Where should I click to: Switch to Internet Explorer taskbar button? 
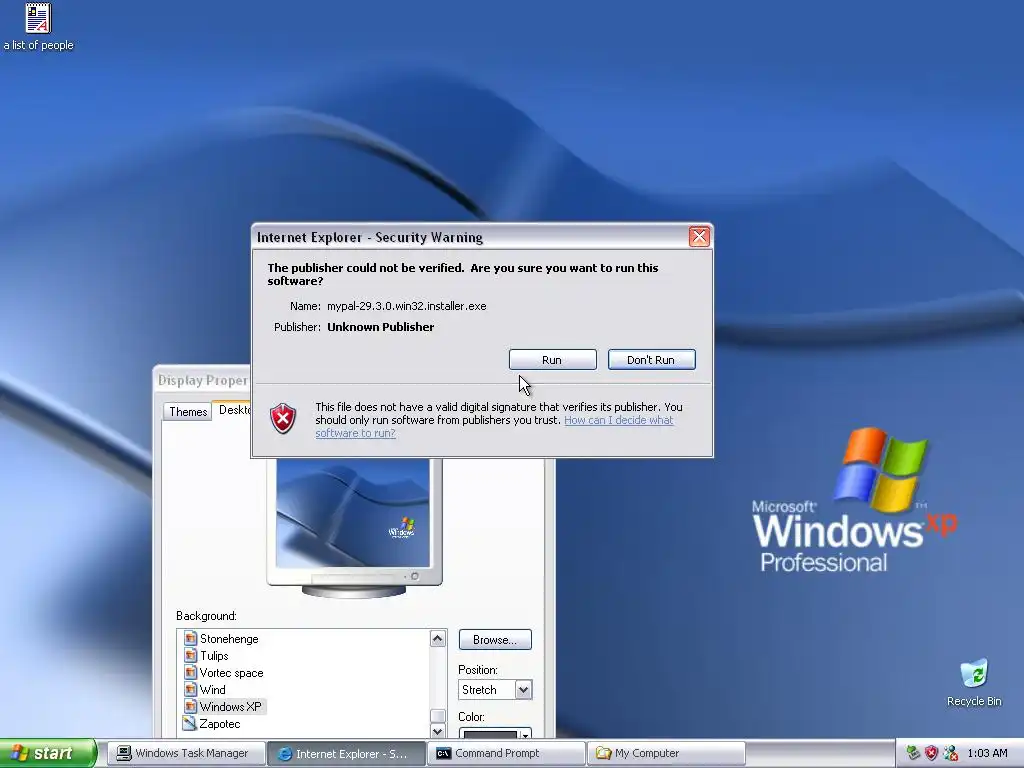(346, 753)
